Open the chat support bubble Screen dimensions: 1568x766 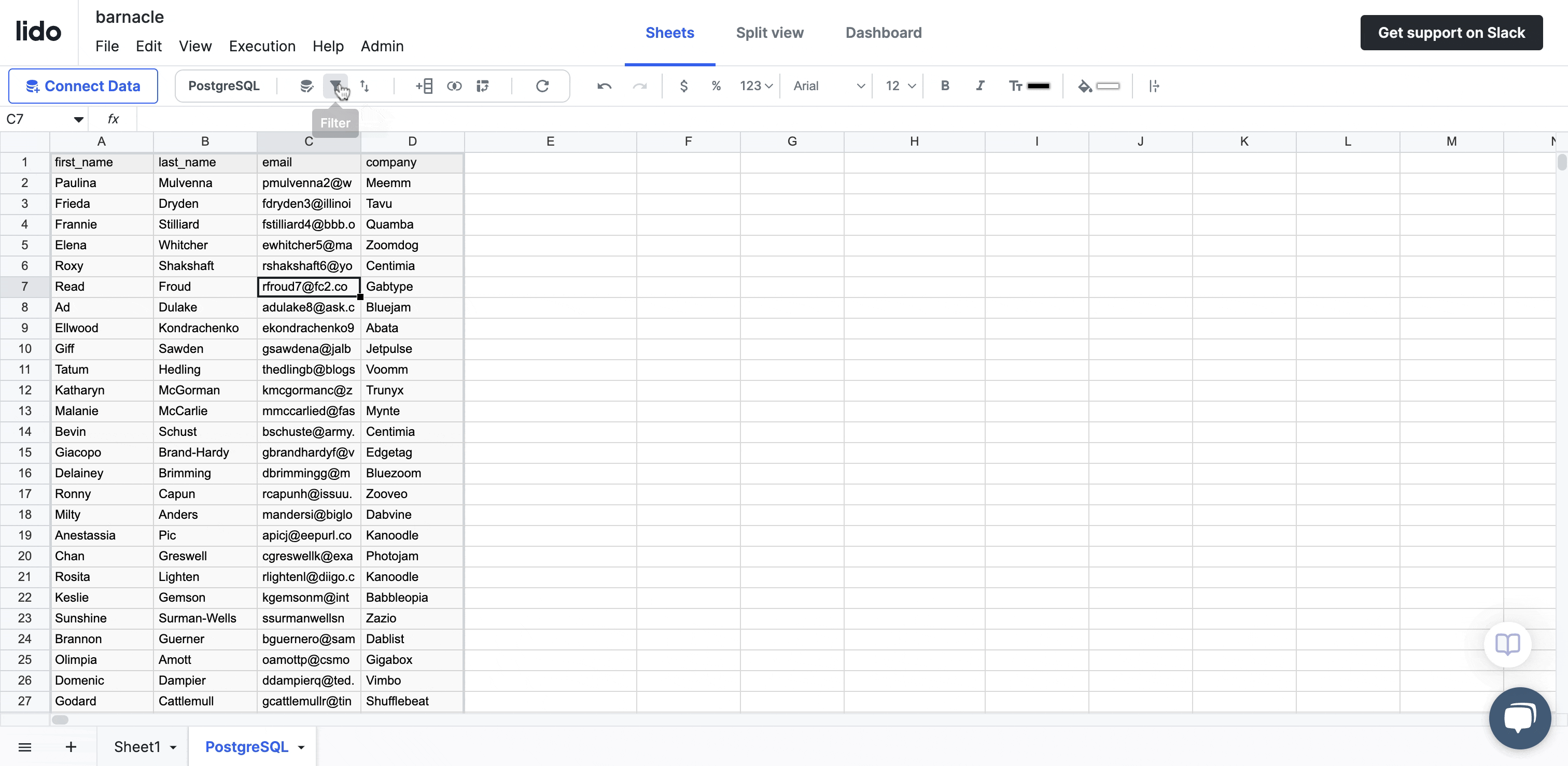click(x=1519, y=718)
